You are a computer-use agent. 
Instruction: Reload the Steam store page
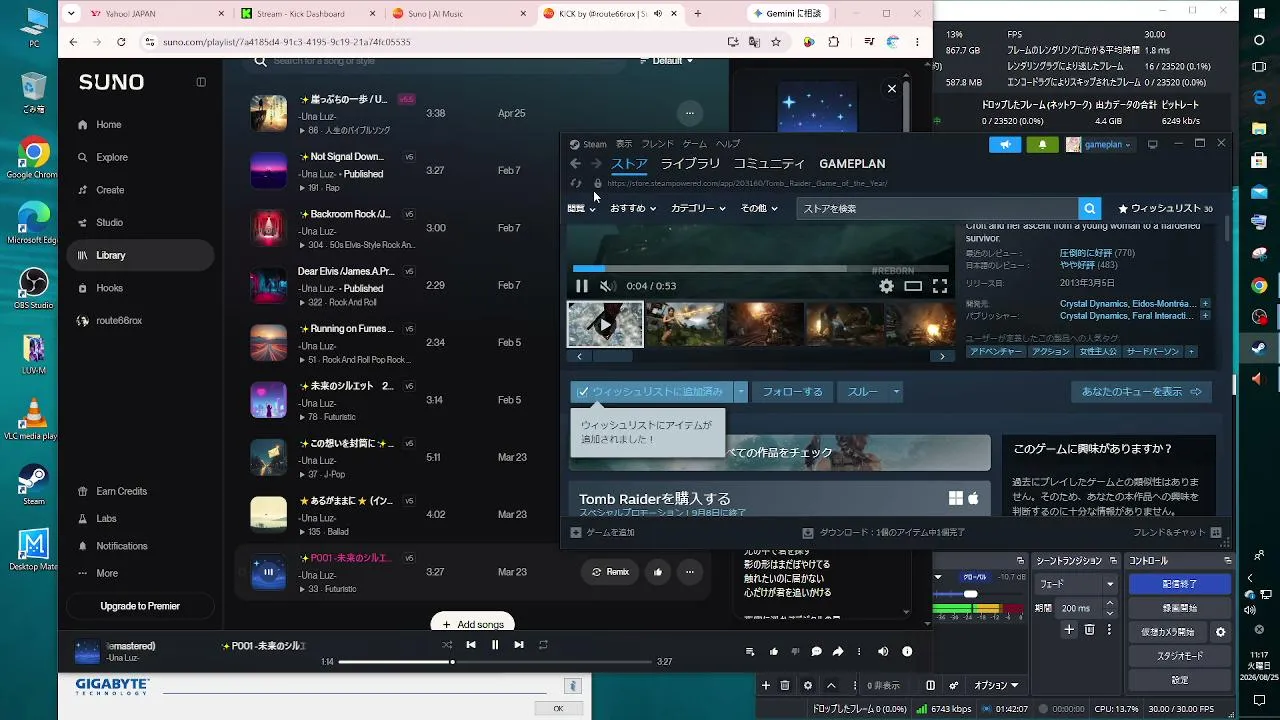pos(575,183)
